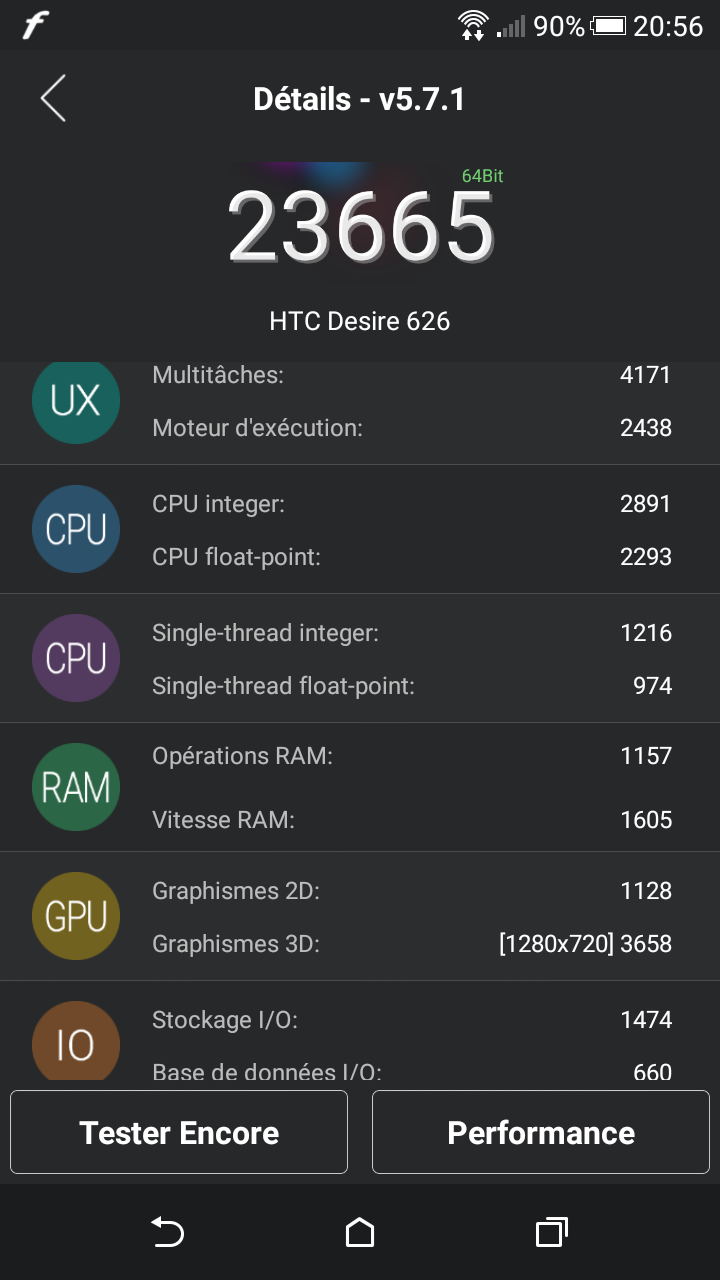Tap the Vitesse RAM score row

click(412, 820)
